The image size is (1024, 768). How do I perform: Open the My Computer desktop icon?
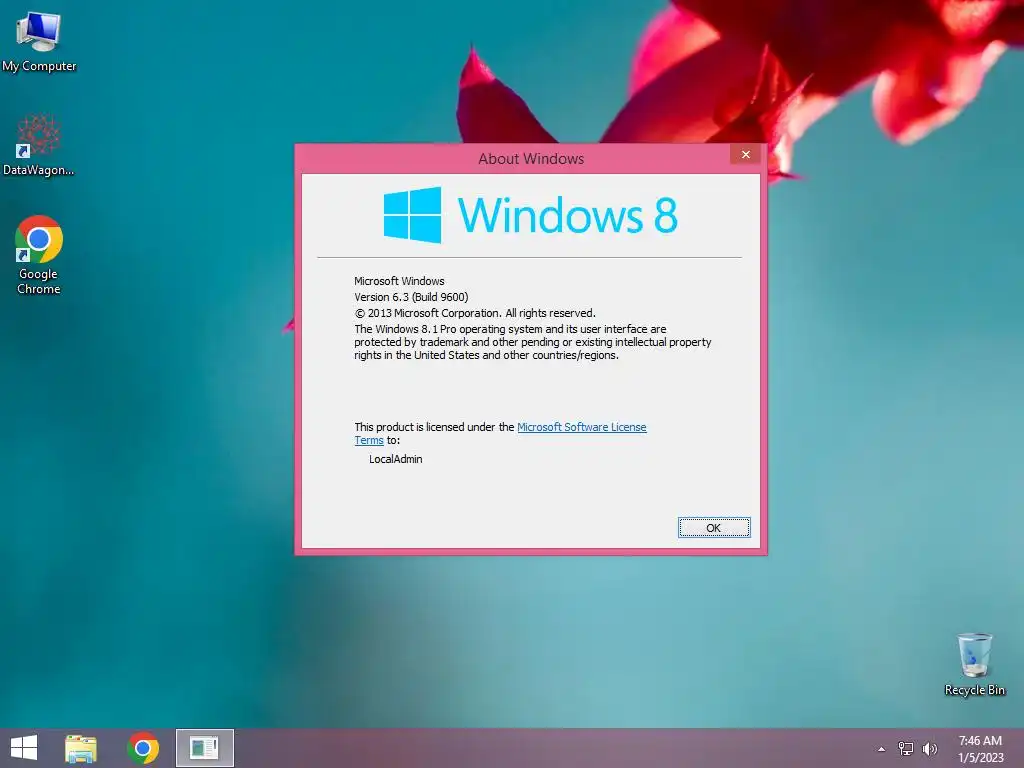click(39, 41)
